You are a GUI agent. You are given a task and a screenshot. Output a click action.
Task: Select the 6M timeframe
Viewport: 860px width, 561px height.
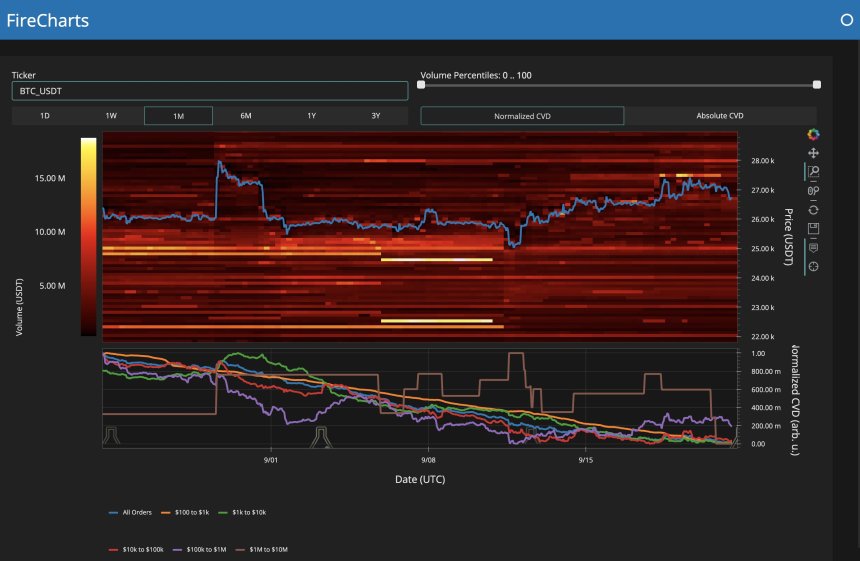pos(245,116)
